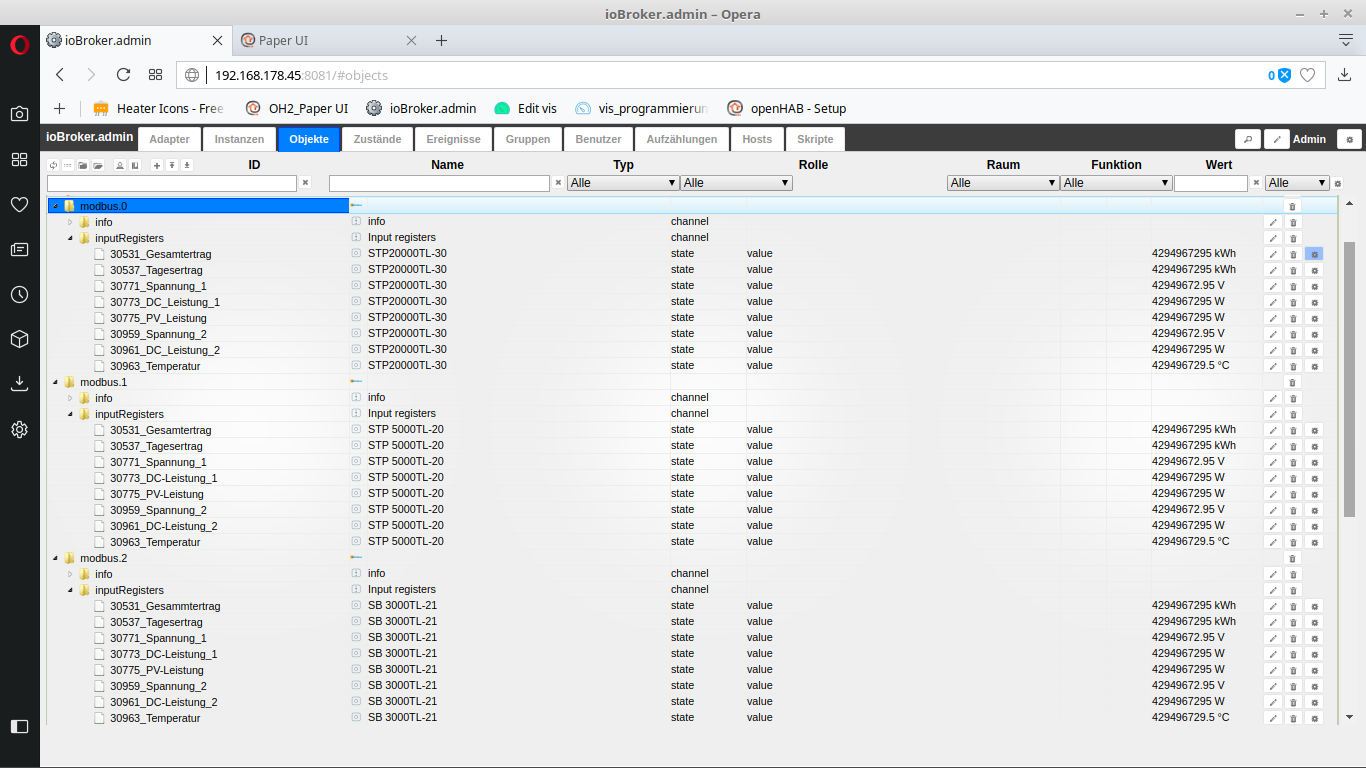Open Opera settings gear in sidebar
Viewport: 1366px width, 768px height.
click(19, 429)
